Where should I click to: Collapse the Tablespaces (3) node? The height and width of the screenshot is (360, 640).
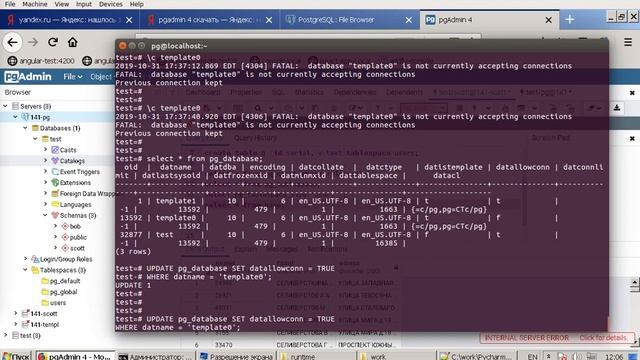(x=25, y=270)
